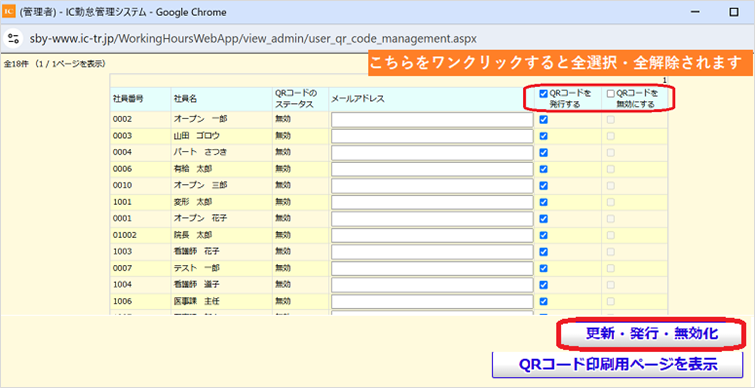This screenshot has width=755, height=388.
Task: Click the name '院長 太郎'
Action: 193,235
